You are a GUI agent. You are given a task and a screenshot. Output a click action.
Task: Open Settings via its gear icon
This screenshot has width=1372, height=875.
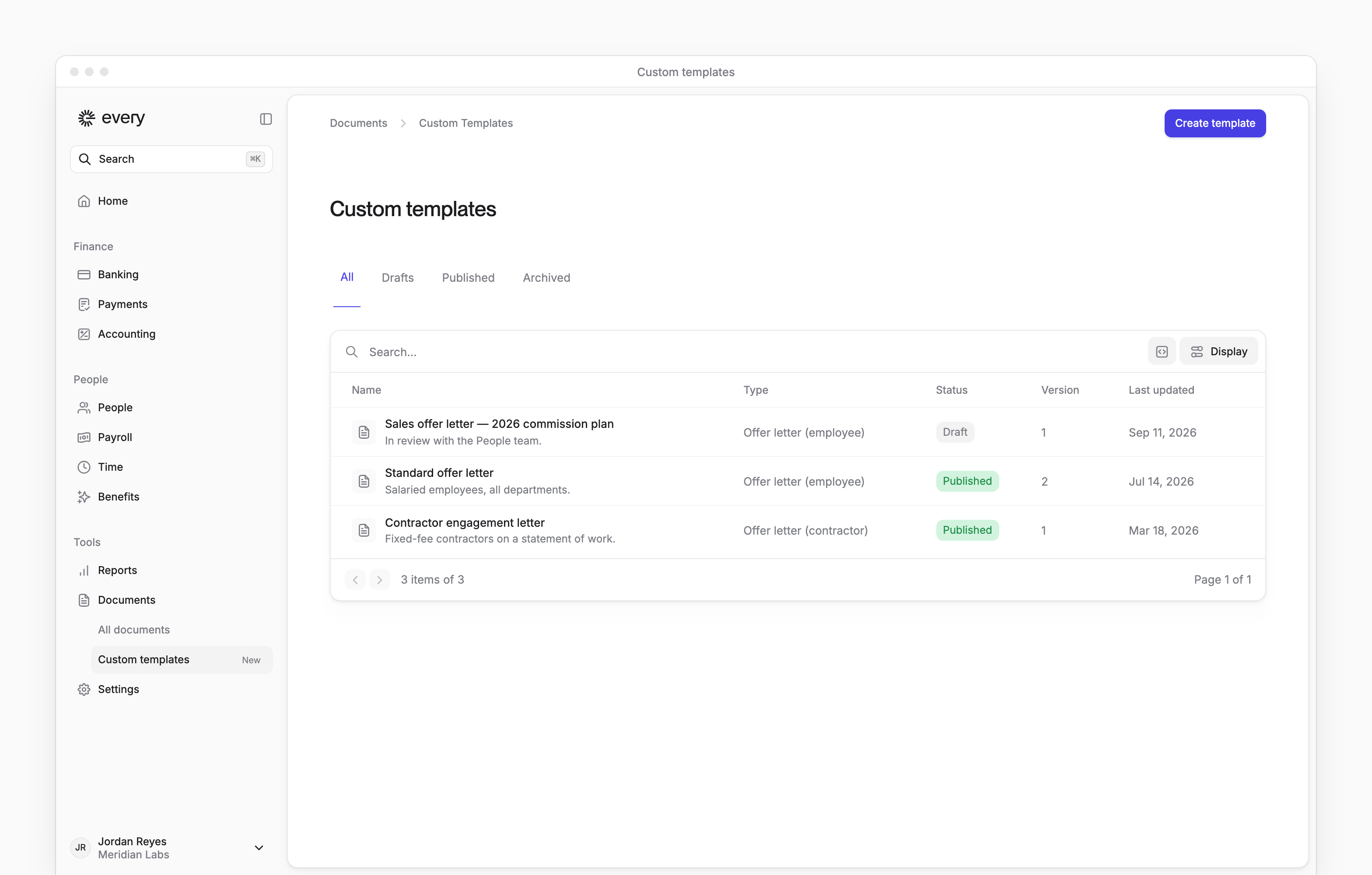pos(84,689)
